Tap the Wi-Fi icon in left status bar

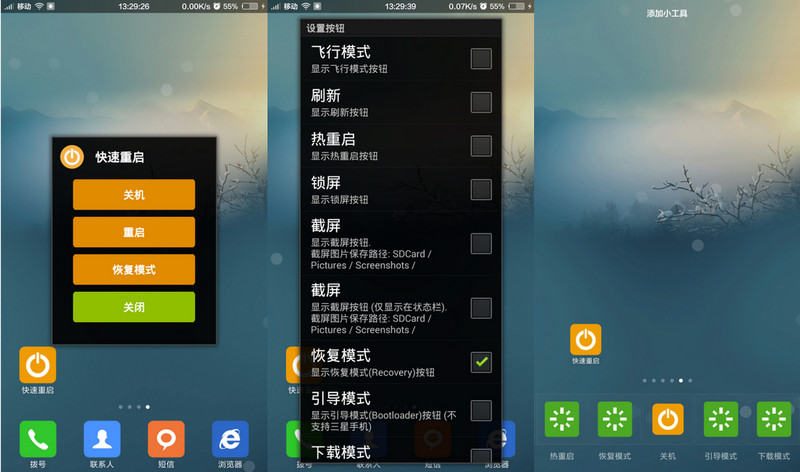(x=39, y=7)
